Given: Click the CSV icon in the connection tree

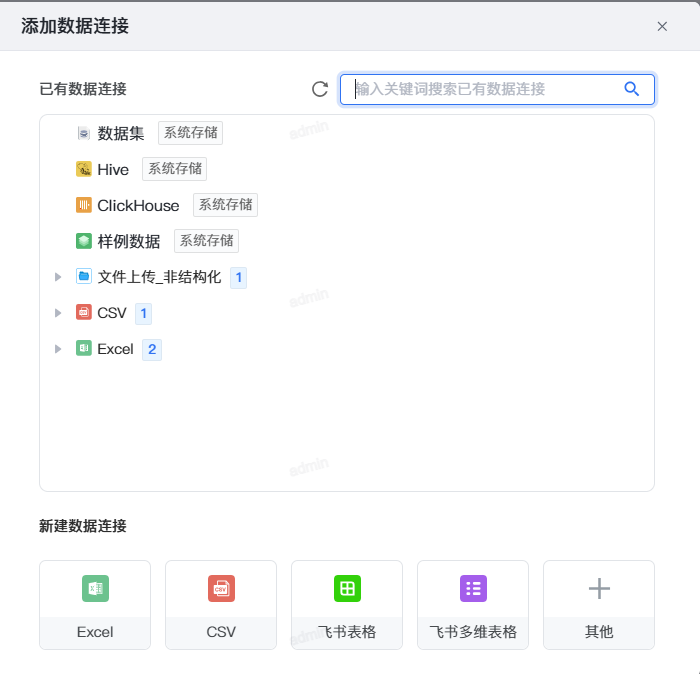Looking at the screenshot, I should coord(84,313).
